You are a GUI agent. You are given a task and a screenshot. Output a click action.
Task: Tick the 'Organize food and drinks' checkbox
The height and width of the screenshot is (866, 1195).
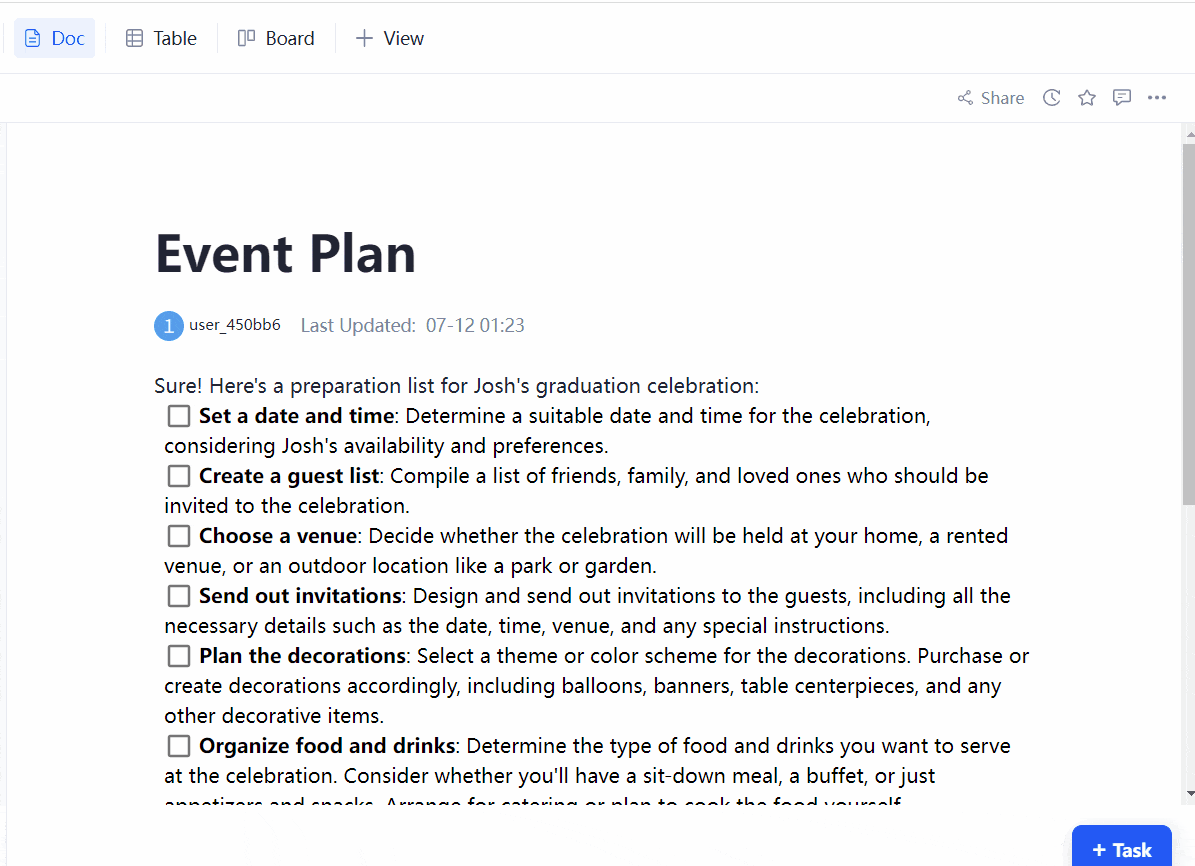(179, 746)
